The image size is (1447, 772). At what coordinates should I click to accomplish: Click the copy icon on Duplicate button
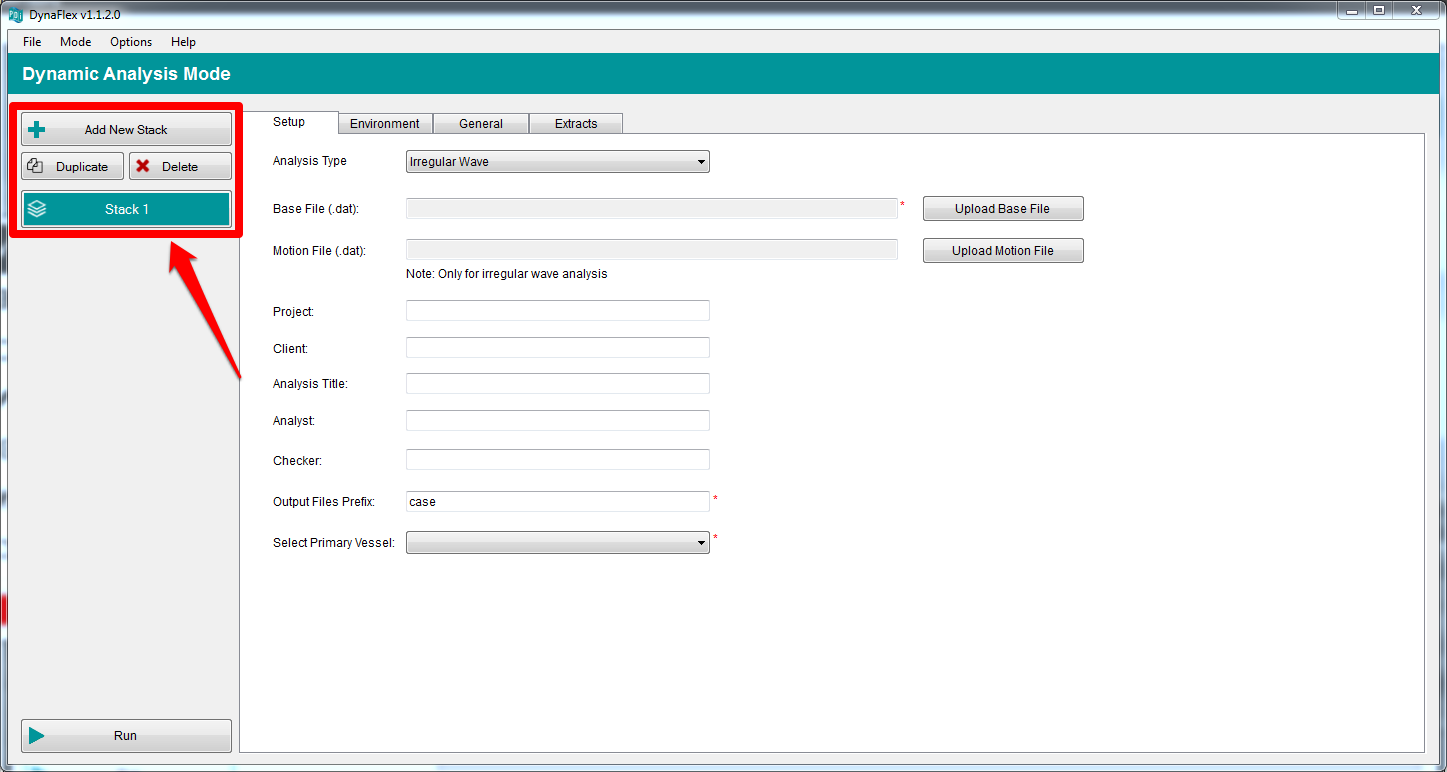pos(35,166)
